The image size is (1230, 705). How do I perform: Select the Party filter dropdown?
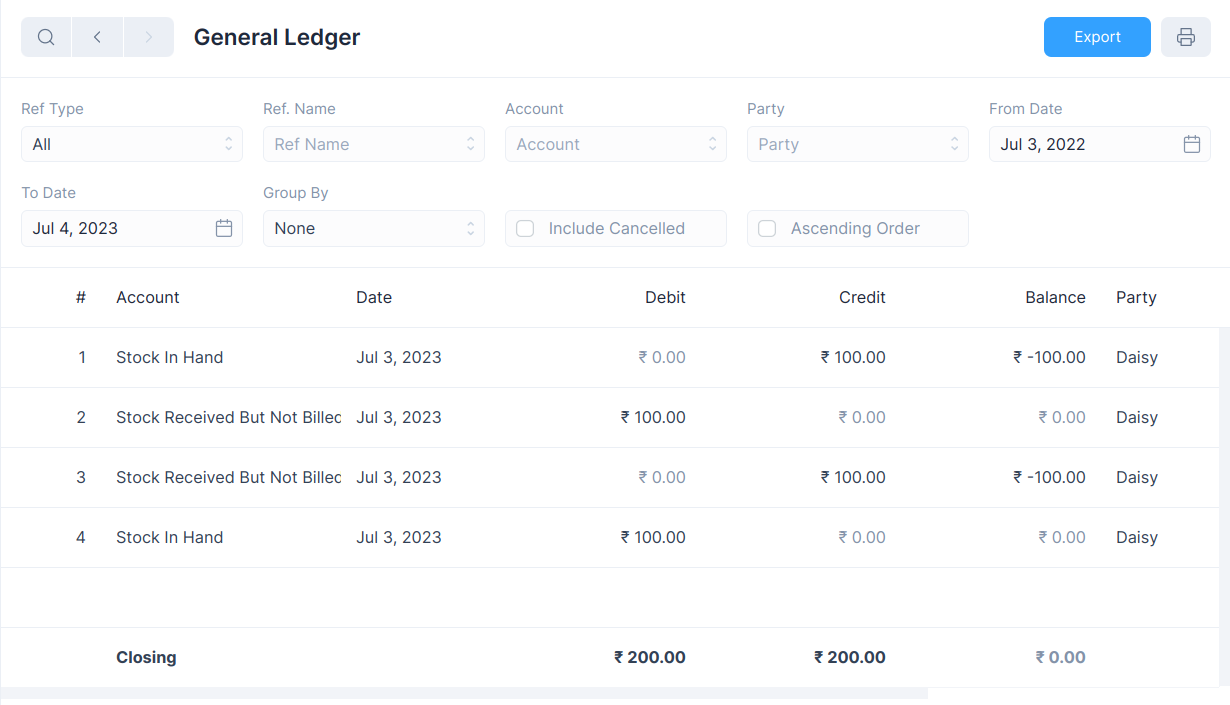(x=857, y=144)
